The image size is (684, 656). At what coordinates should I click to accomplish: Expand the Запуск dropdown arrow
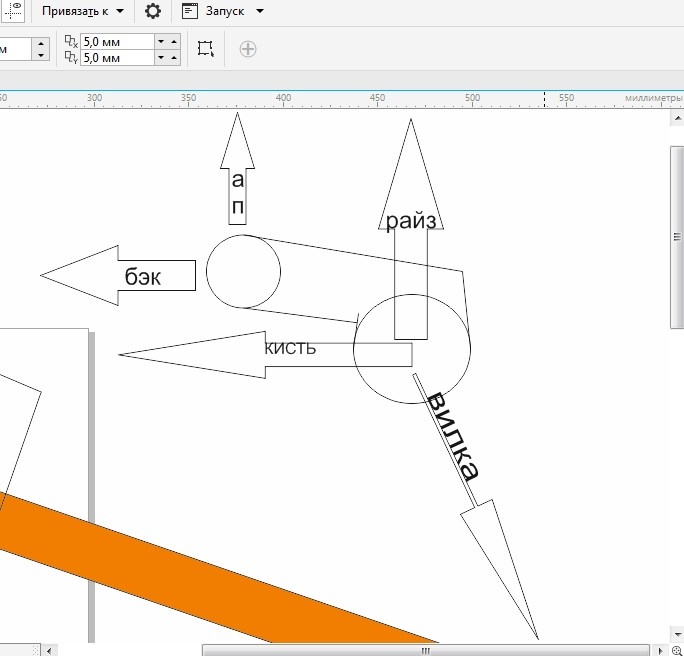[260, 11]
